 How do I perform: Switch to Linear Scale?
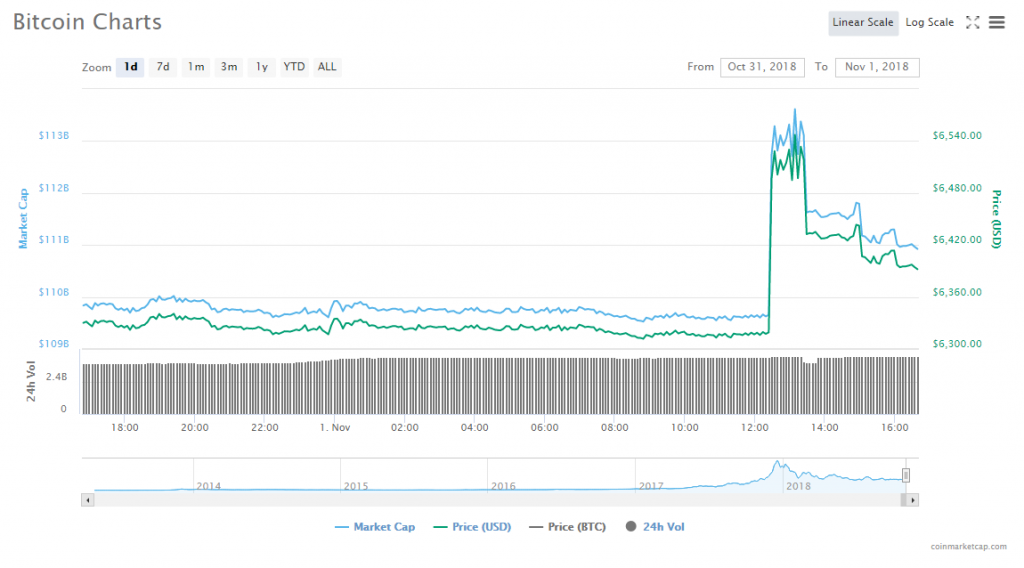coord(862,22)
